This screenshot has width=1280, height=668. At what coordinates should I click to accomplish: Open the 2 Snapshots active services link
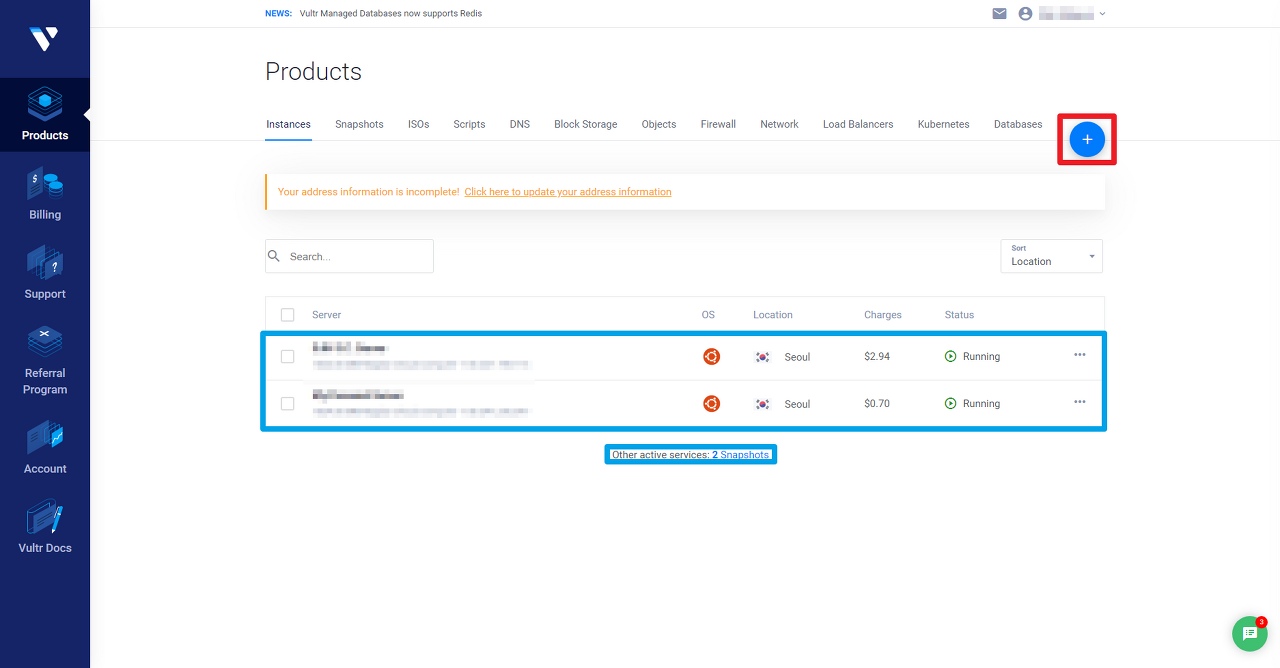pos(741,455)
